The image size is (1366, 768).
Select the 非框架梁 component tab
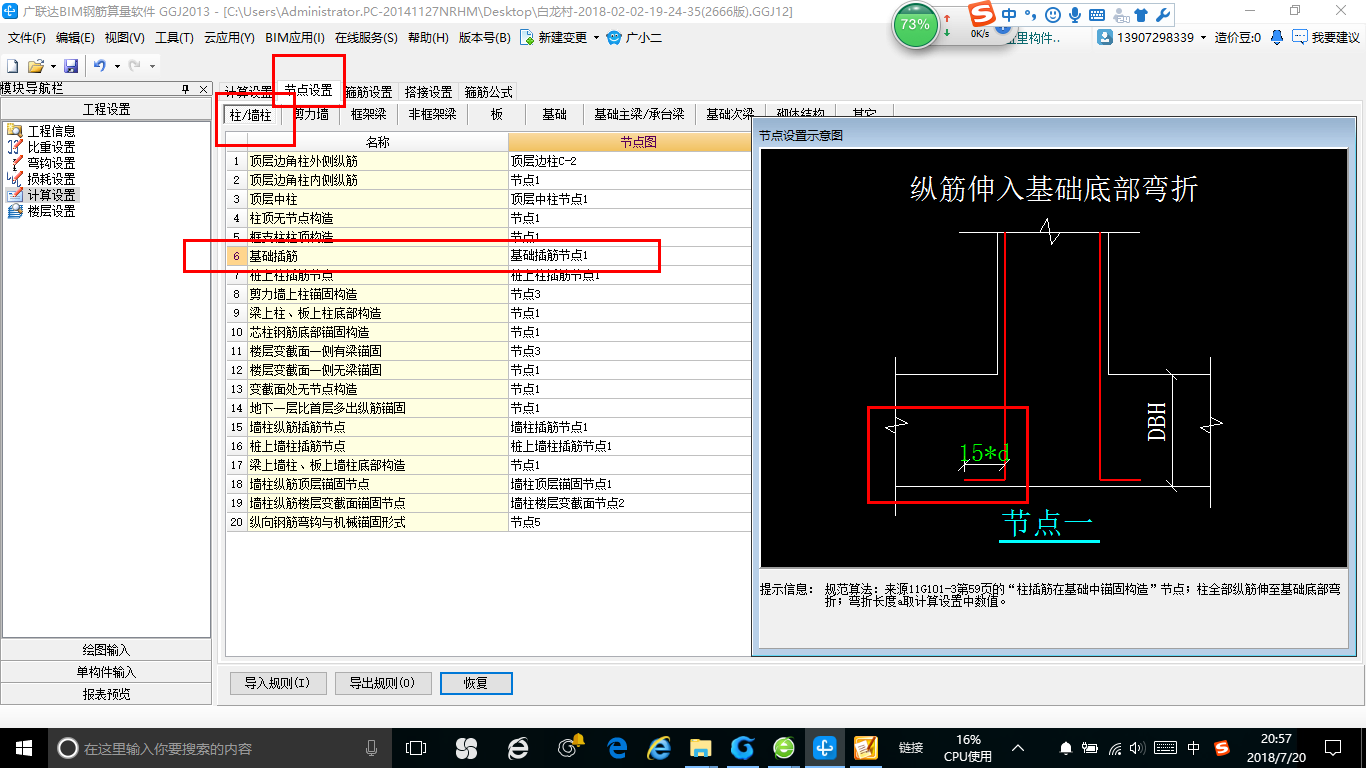point(432,114)
